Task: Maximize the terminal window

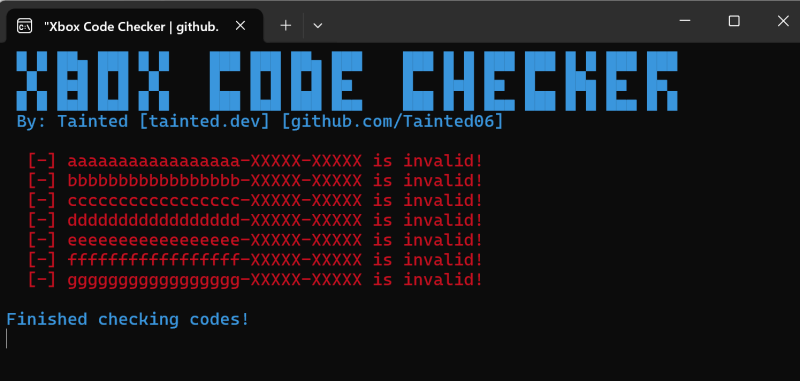Action: coord(734,21)
